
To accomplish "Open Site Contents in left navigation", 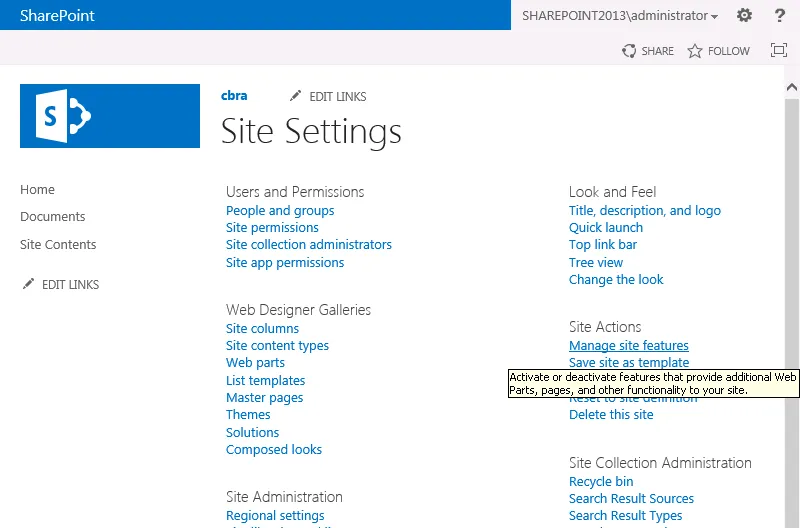I will point(58,244).
